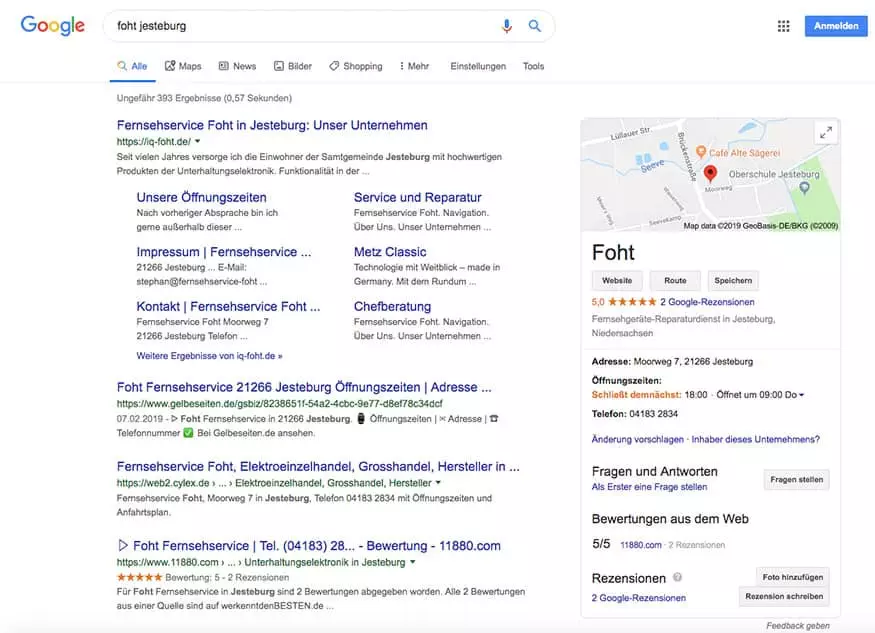The width and height of the screenshot is (875, 633).
Task: Click the Oberschule Jesteburg map marker
Action: 804,188
